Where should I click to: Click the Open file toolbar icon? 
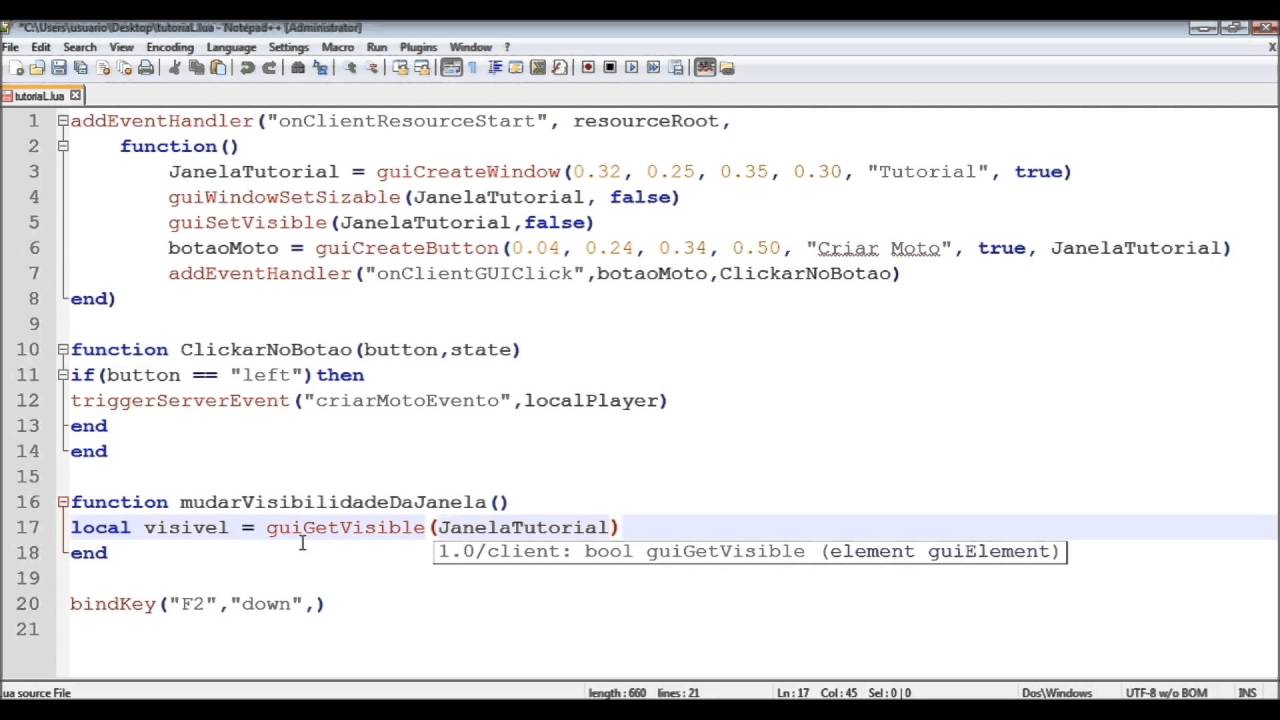(x=37, y=68)
